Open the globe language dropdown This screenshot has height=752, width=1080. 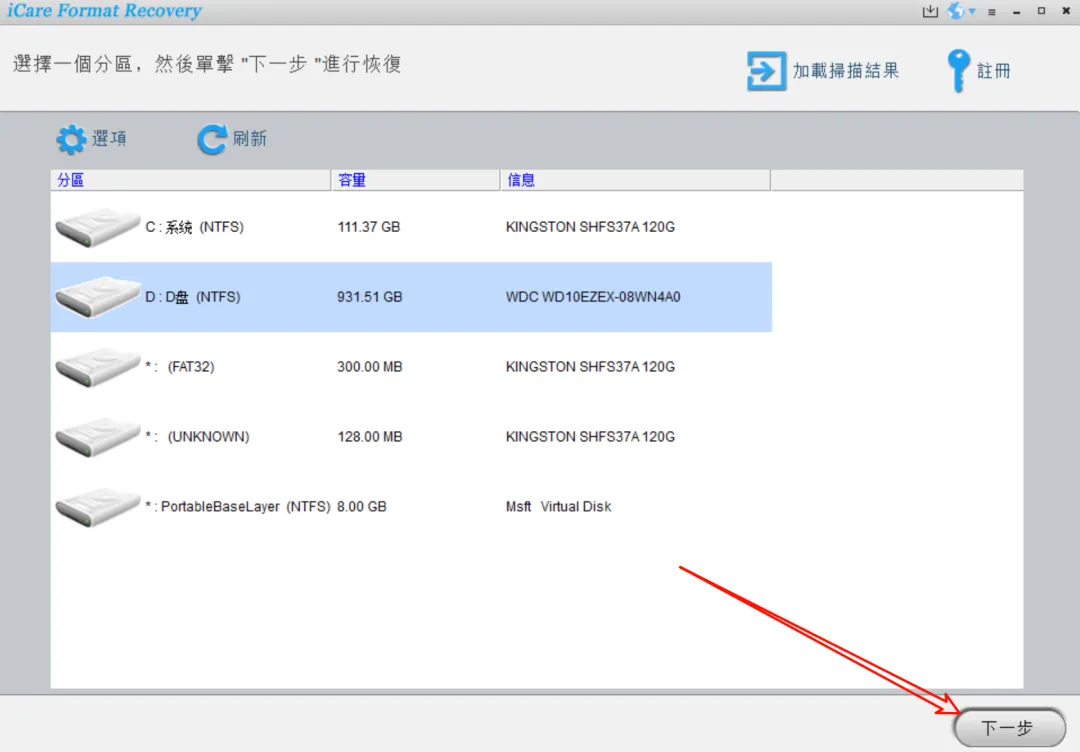(962, 11)
